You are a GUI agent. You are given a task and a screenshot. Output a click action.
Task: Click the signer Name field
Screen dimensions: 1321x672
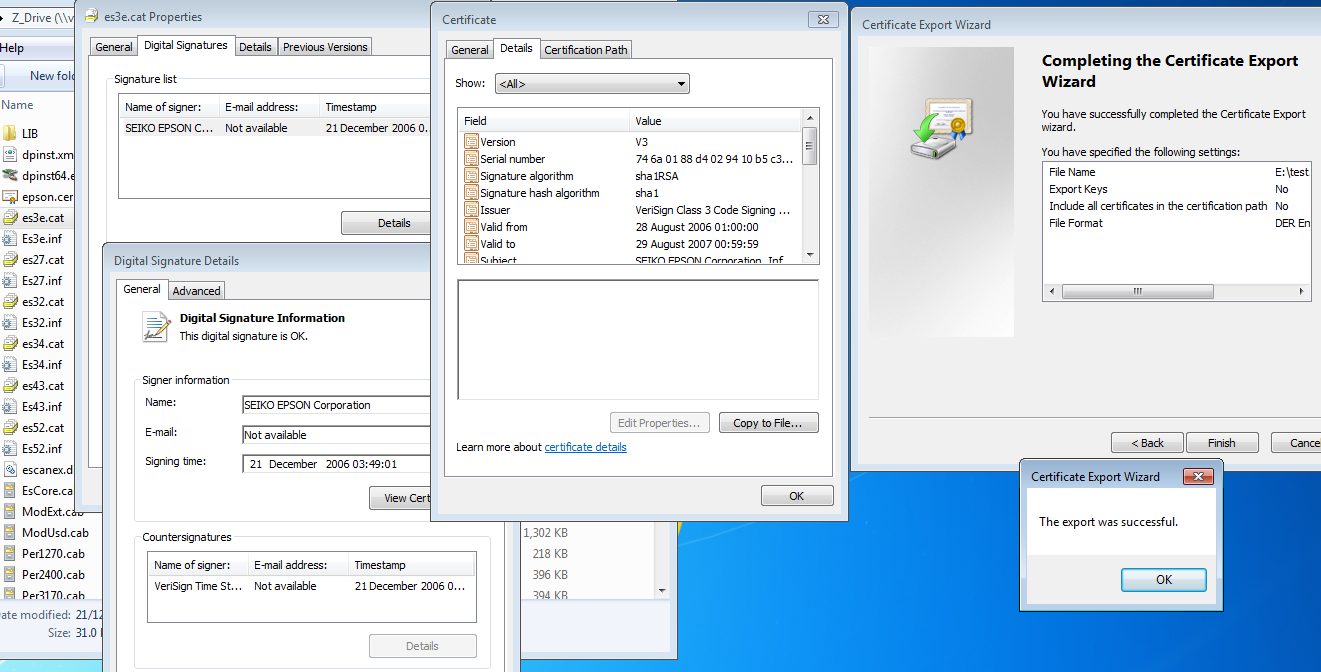pos(337,405)
